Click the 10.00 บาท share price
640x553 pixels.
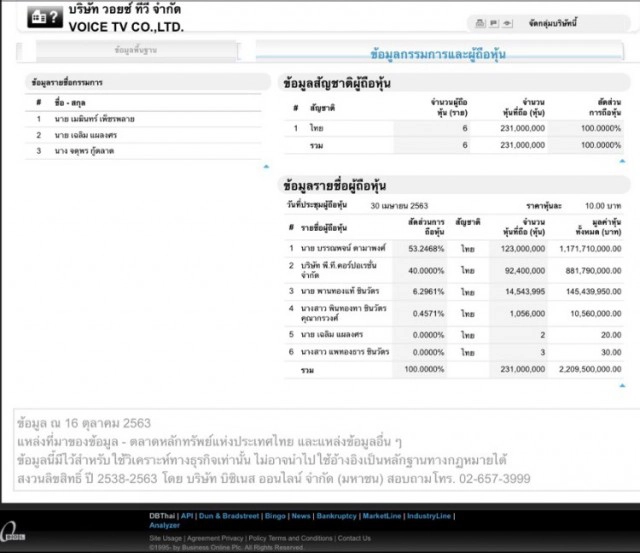click(603, 206)
